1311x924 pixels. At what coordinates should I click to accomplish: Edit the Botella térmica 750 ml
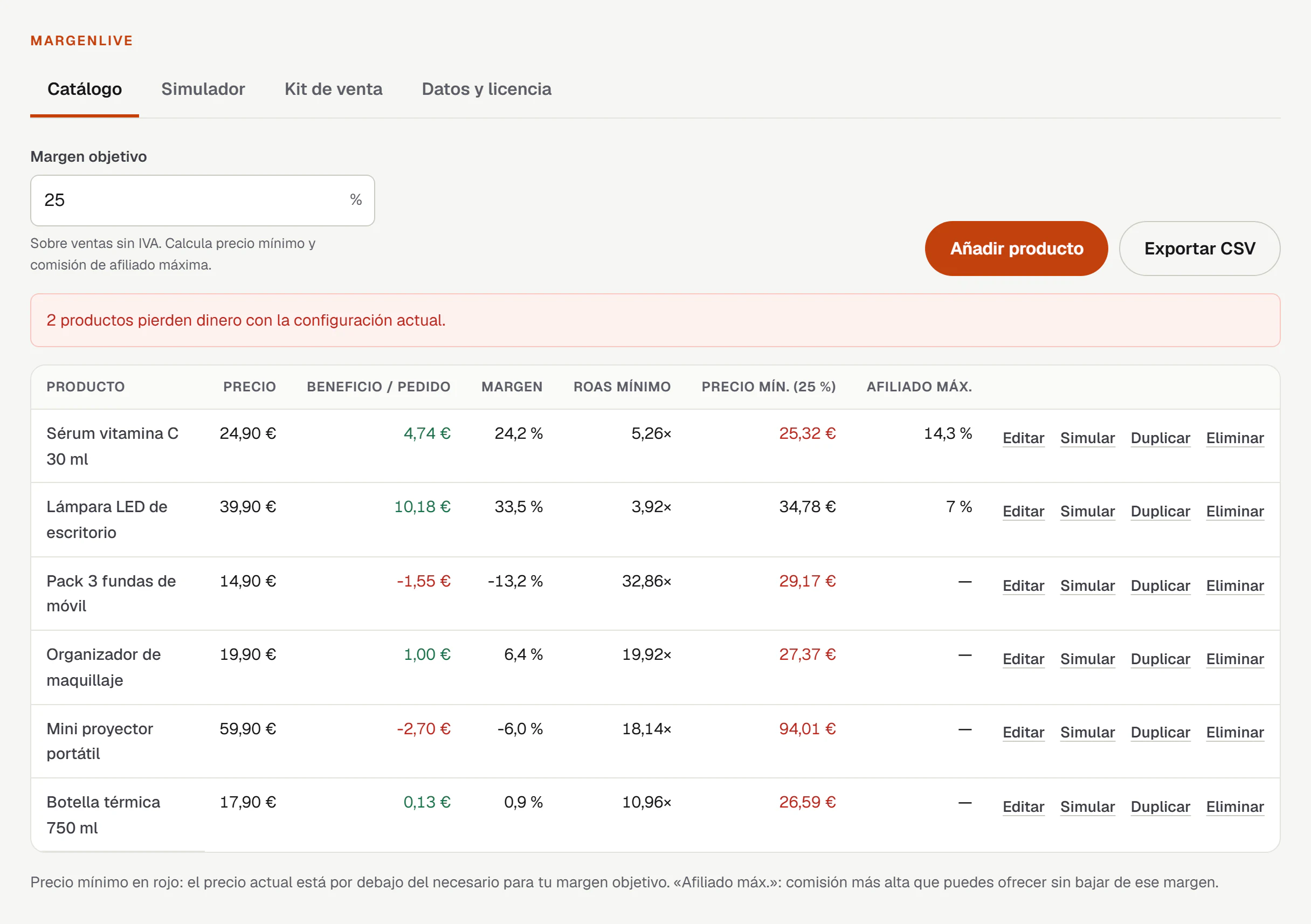[1023, 806]
